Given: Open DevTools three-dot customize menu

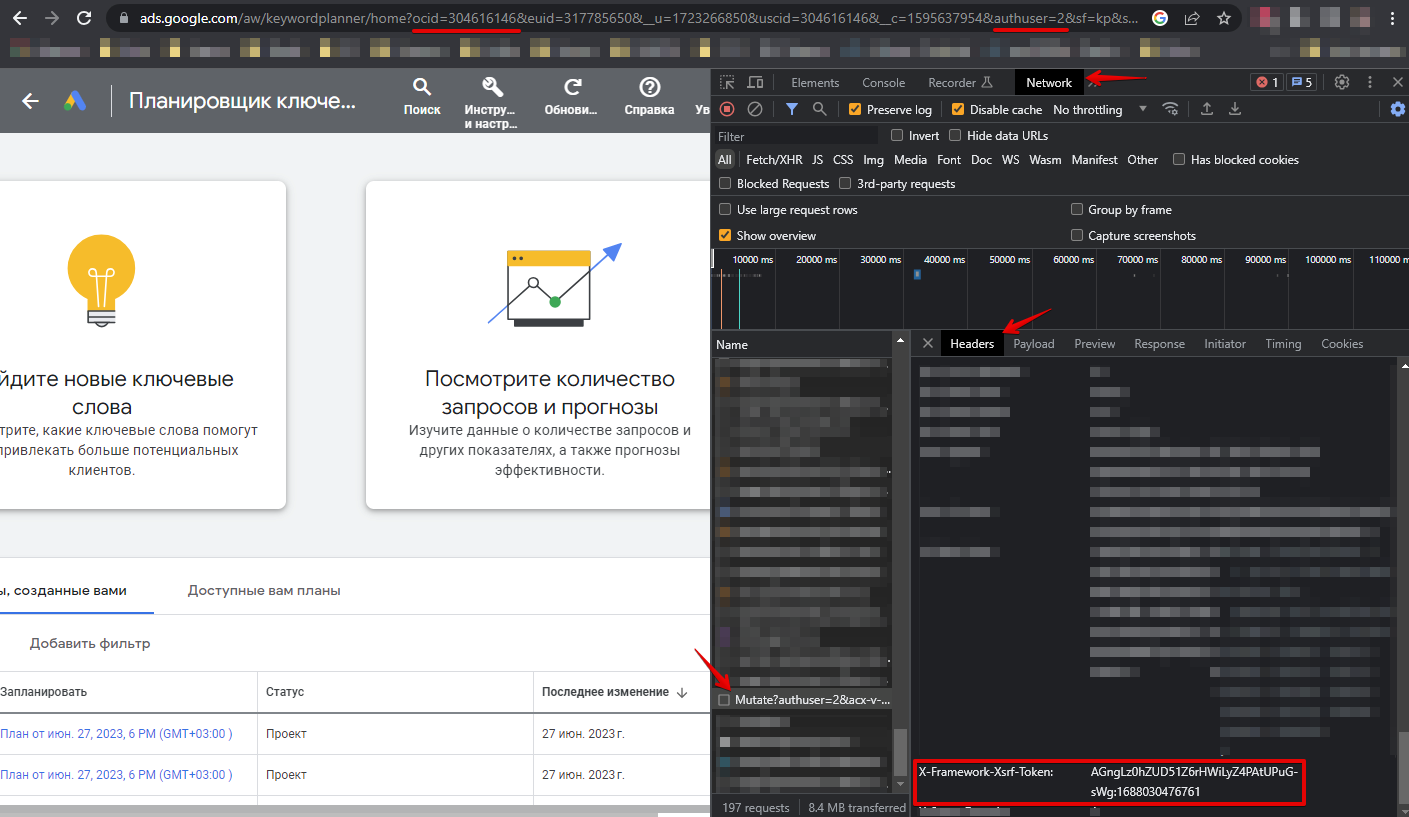Looking at the screenshot, I should (1370, 83).
